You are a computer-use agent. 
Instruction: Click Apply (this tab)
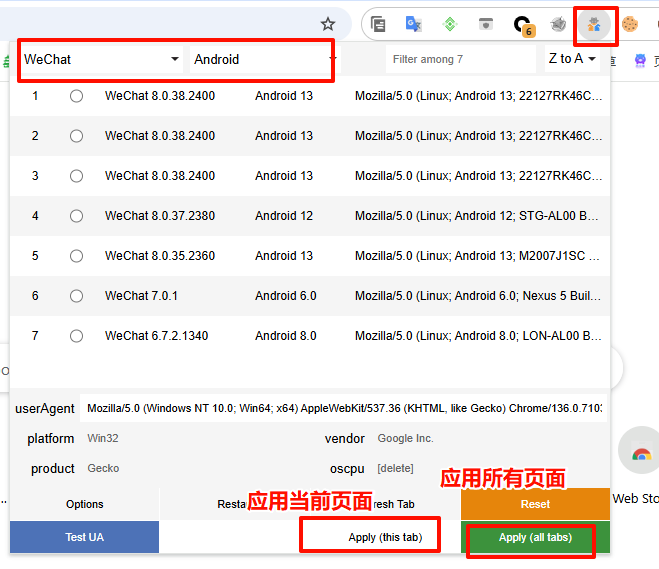(385, 537)
